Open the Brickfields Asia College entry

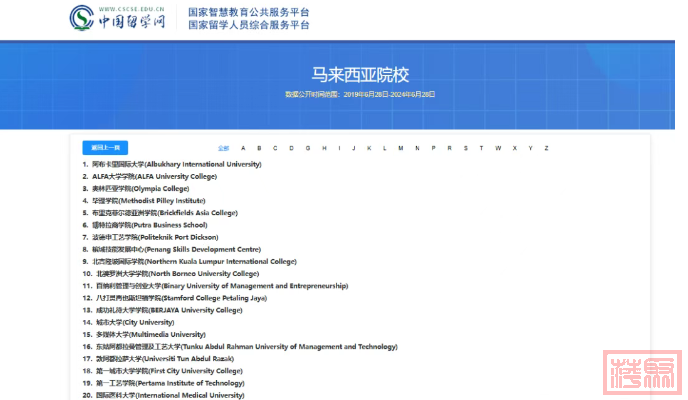coord(160,213)
